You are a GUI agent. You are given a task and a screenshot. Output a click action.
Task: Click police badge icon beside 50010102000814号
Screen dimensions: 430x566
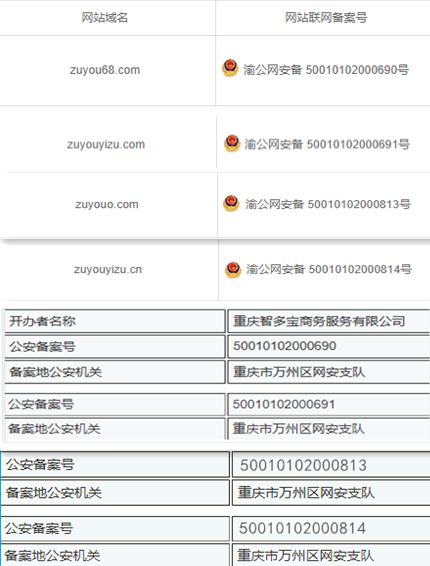click(x=233, y=270)
